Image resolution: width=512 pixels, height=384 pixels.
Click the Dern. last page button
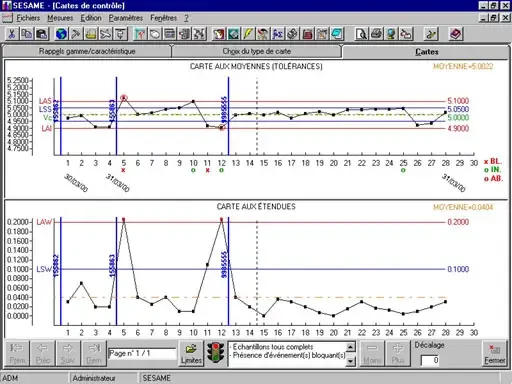click(x=94, y=354)
